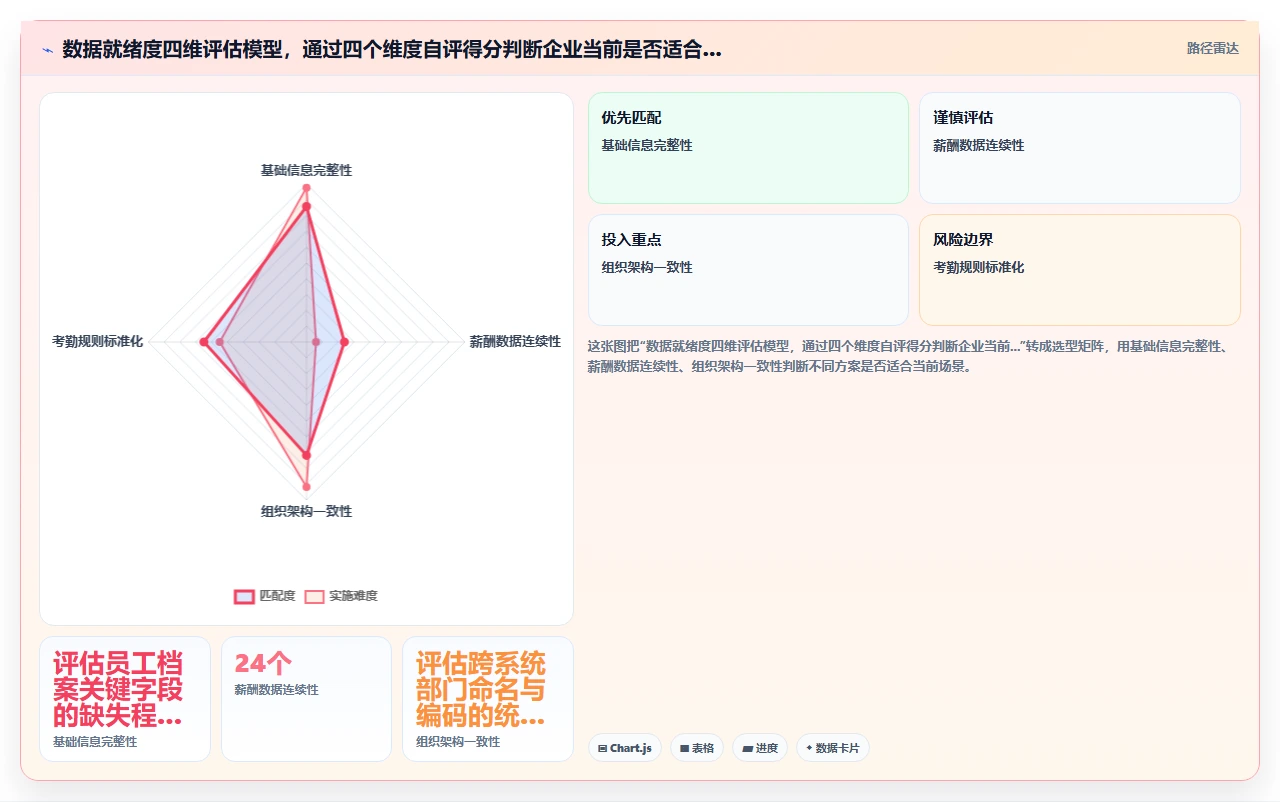Select the 表格 tag

pos(697,748)
